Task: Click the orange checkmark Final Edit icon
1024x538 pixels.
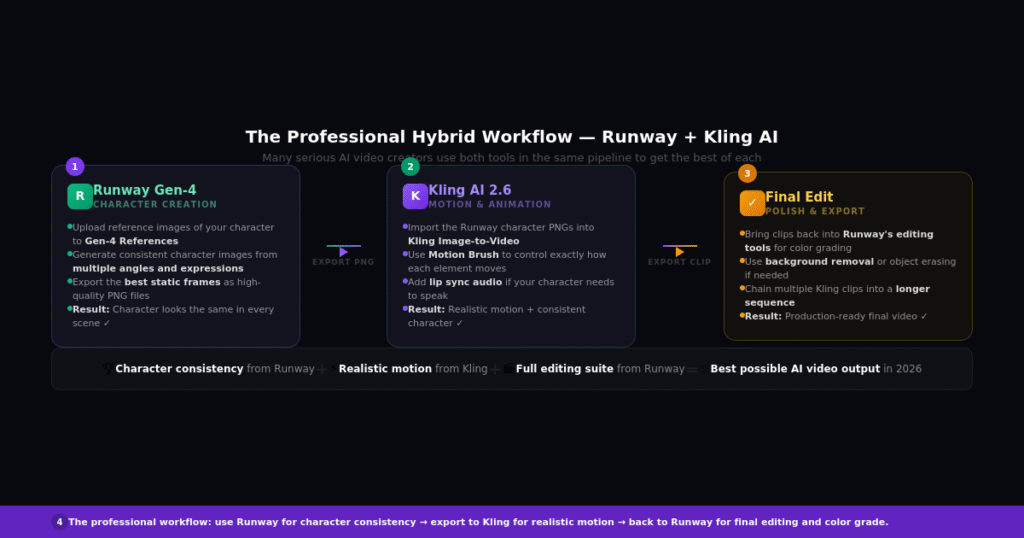Action: [752, 203]
